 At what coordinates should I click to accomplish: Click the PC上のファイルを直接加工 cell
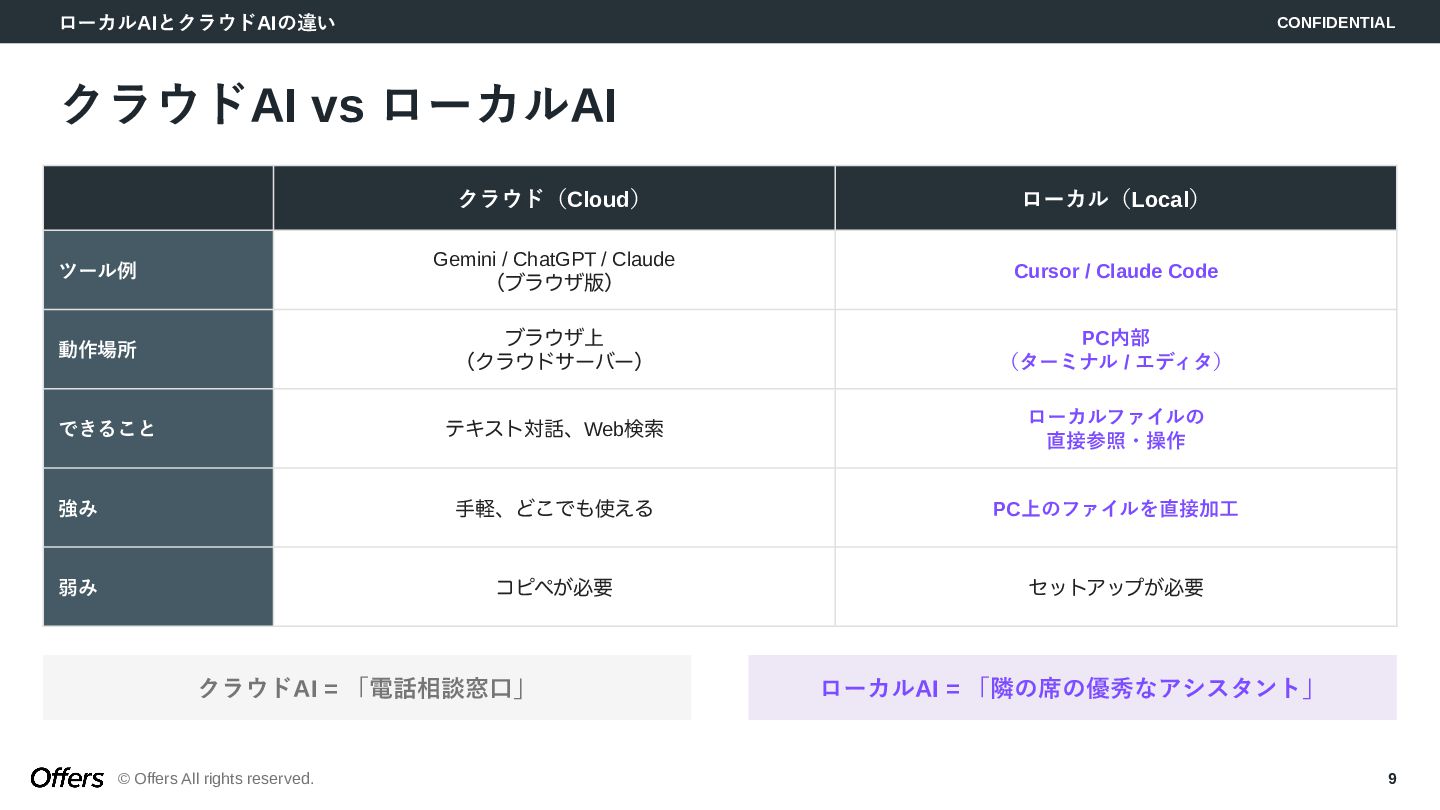(x=1116, y=508)
